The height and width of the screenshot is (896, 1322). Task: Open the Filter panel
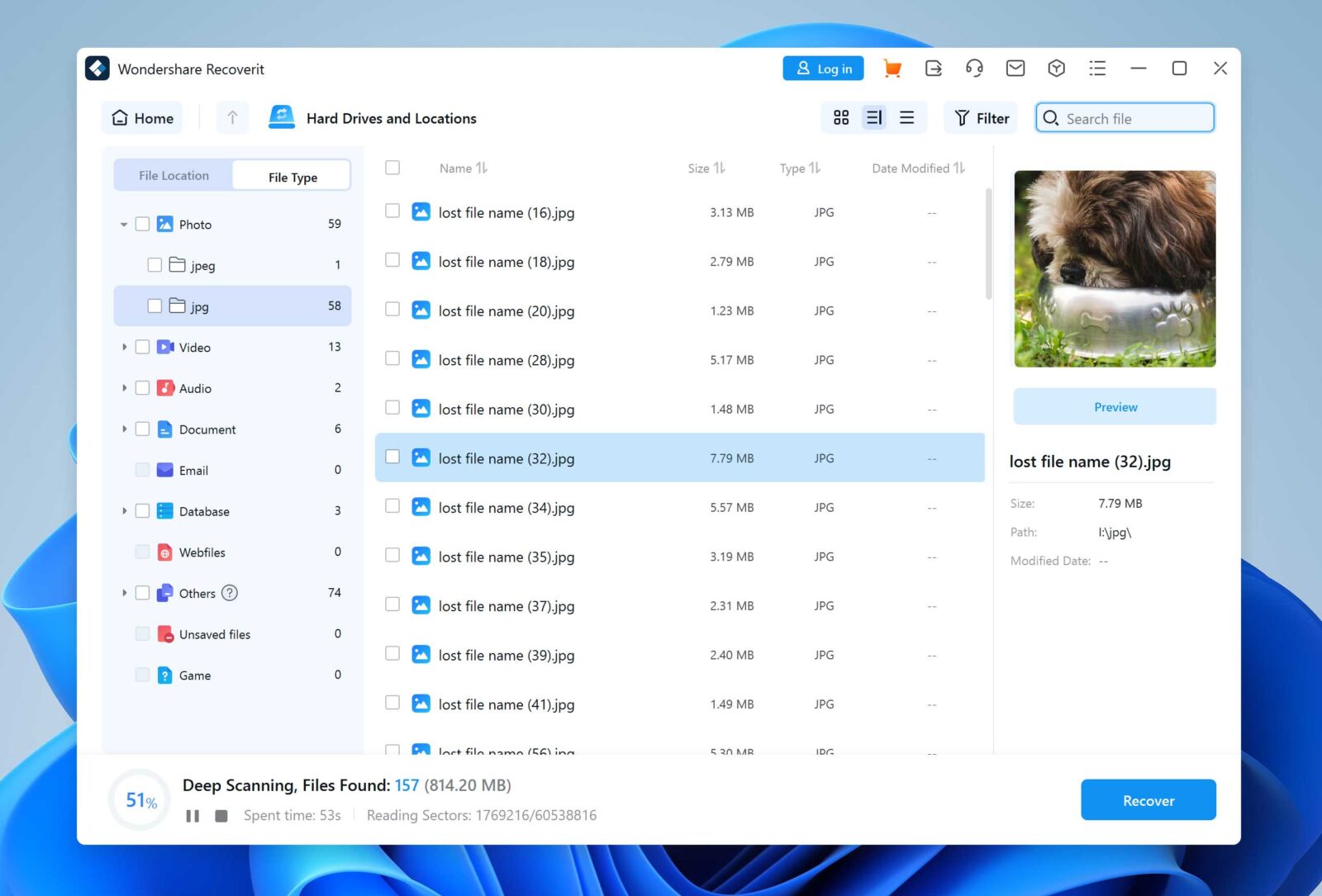pyautogui.click(x=980, y=117)
